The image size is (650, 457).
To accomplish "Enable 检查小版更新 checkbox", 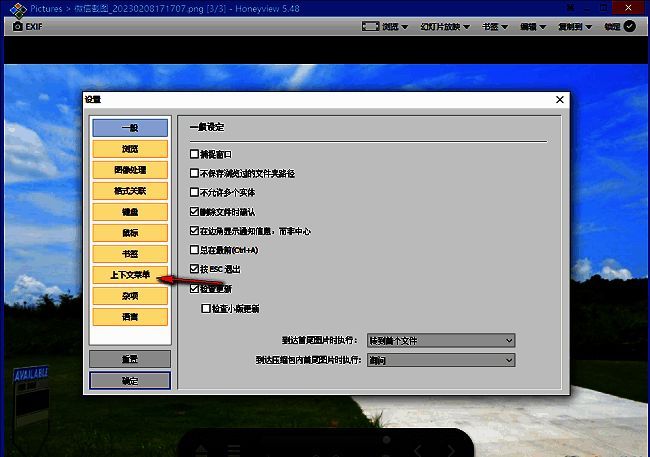I will point(206,308).
